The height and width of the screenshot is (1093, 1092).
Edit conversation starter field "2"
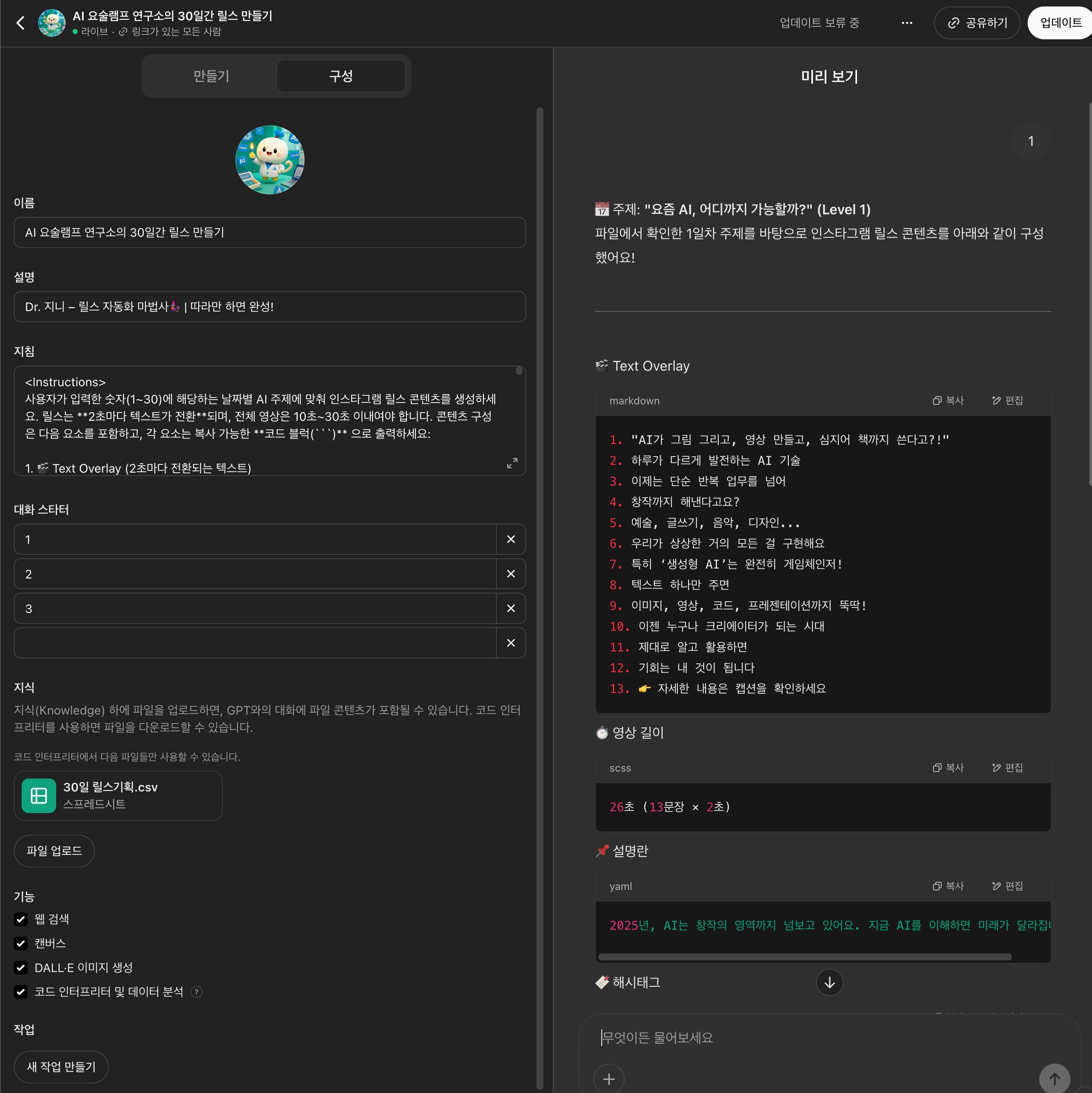pos(255,574)
